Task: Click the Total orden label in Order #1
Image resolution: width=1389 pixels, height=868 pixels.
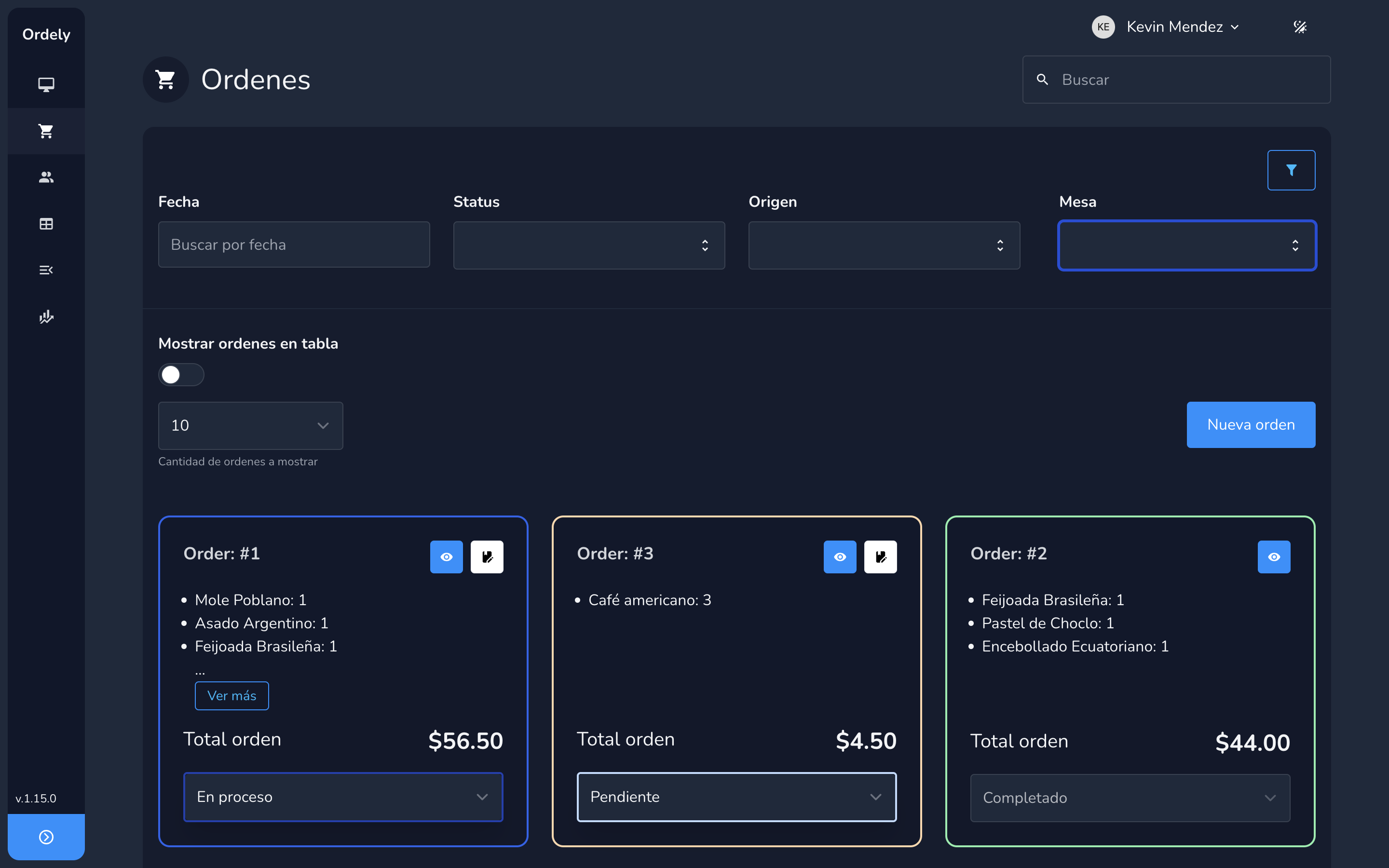Action: pyautogui.click(x=232, y=739)
